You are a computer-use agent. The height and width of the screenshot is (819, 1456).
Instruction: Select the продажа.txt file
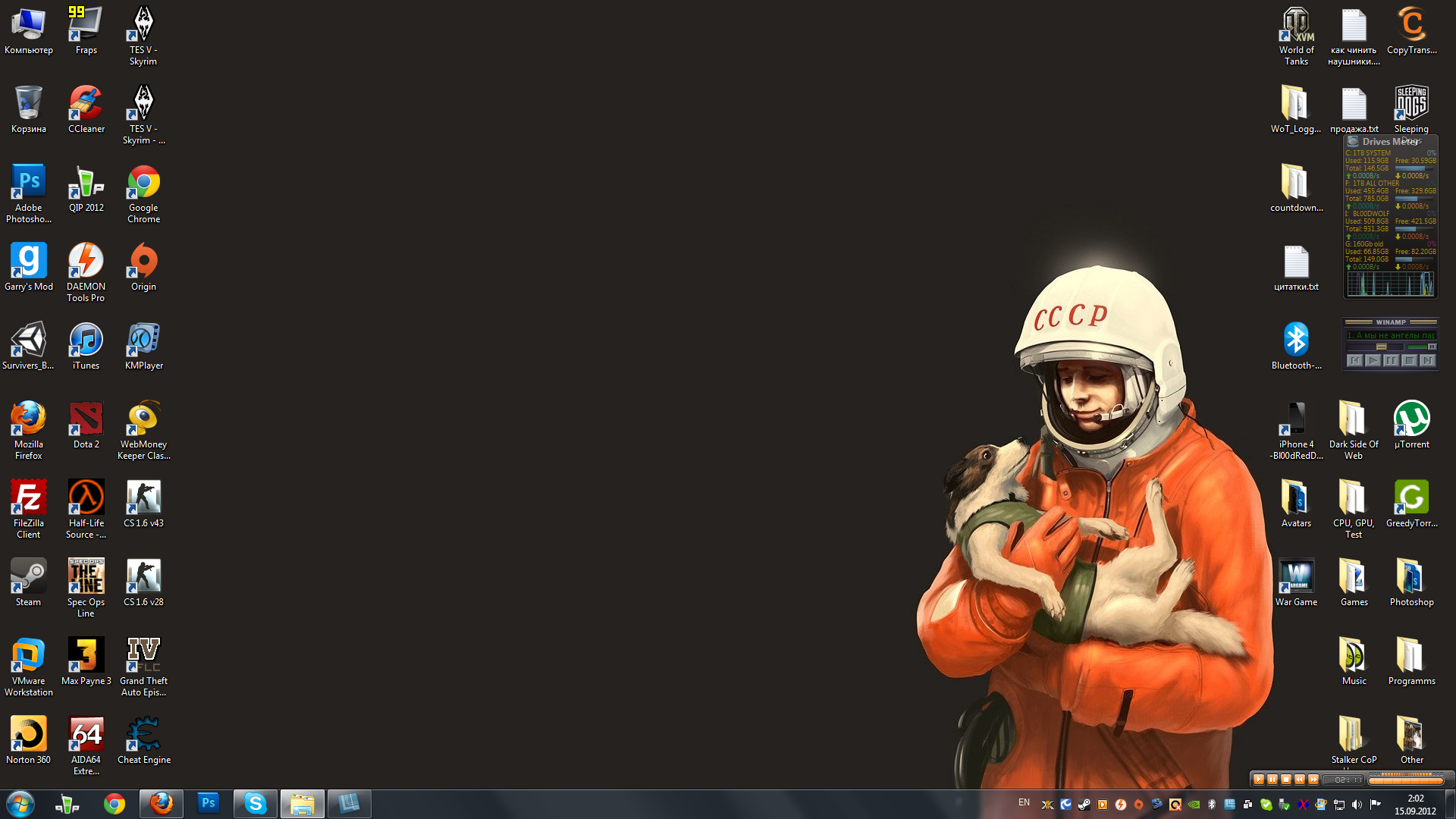point(1354,110)
